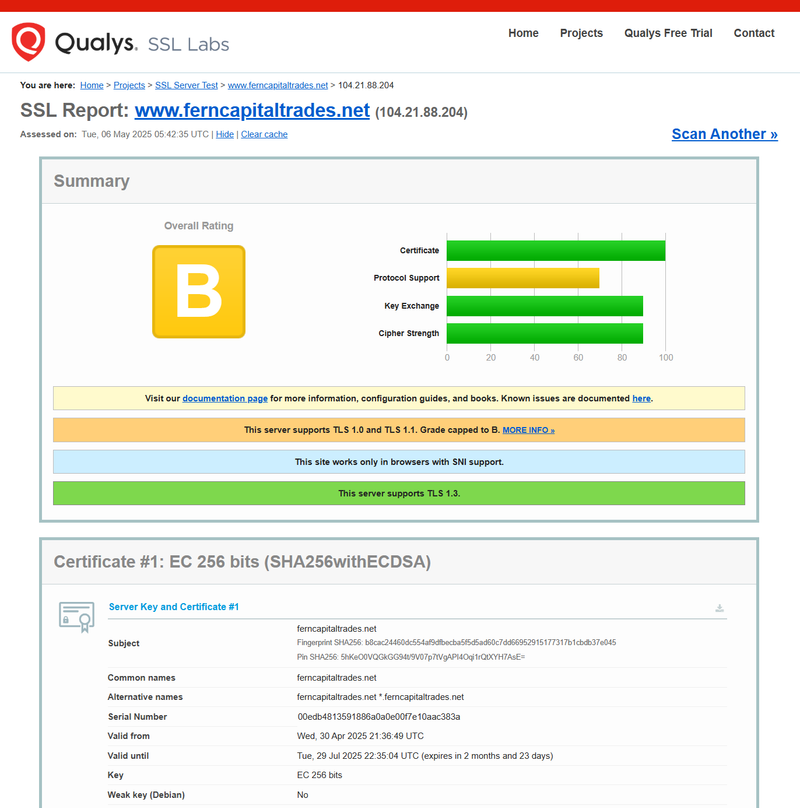The width and height of the screenshot is (800, 808).
Task: Click the Hide link
Action: [224, 134]
